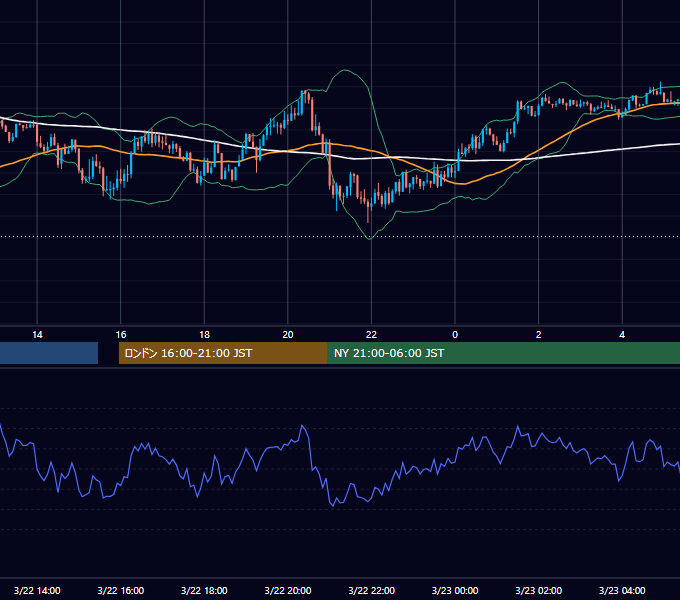Click the 0 hour label on the axis

[x=455, y=335]
